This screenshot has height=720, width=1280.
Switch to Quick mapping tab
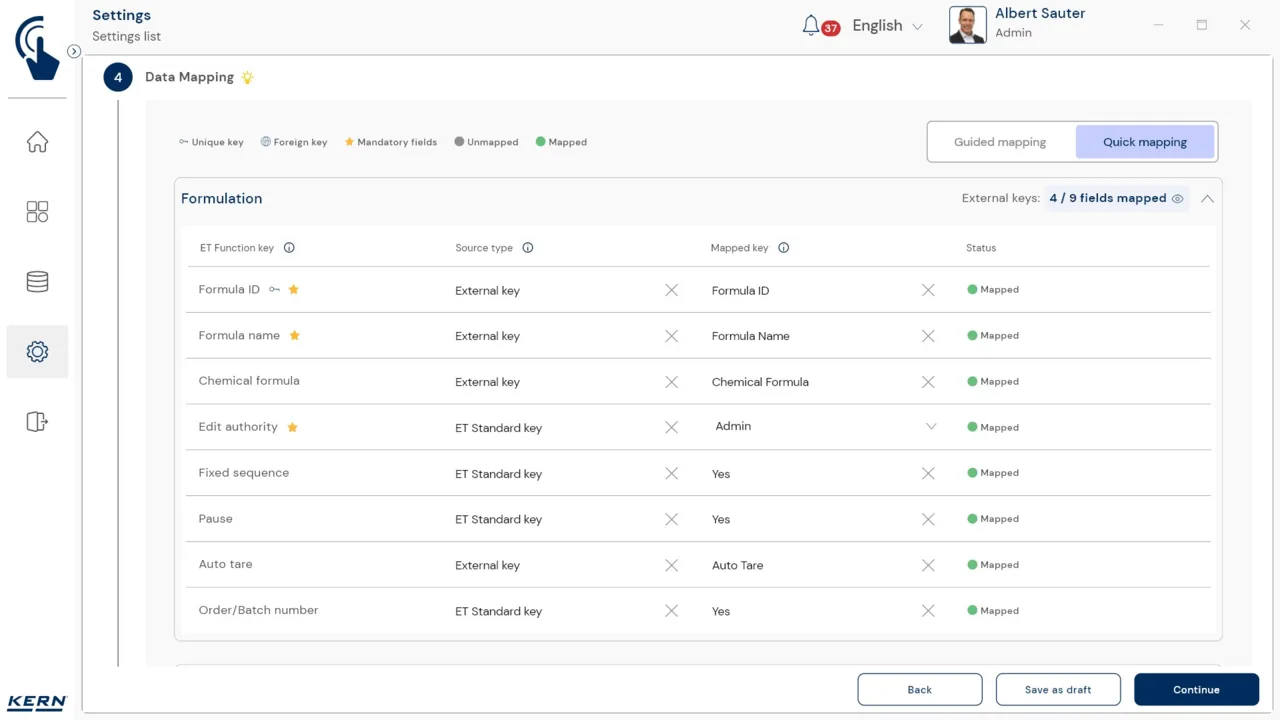click(x=1145, y=142)
